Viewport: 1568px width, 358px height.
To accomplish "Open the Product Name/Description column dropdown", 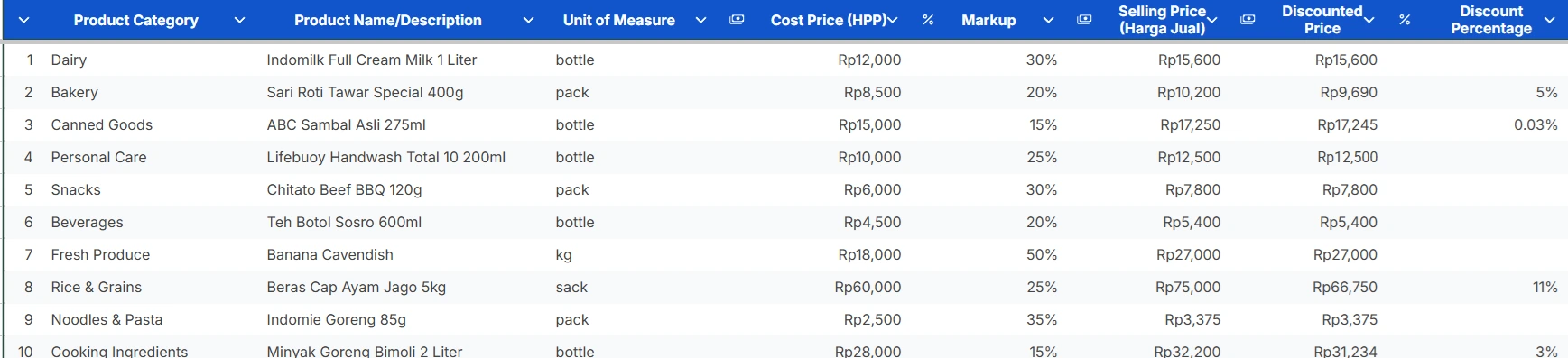I will [x=528, y=20].
